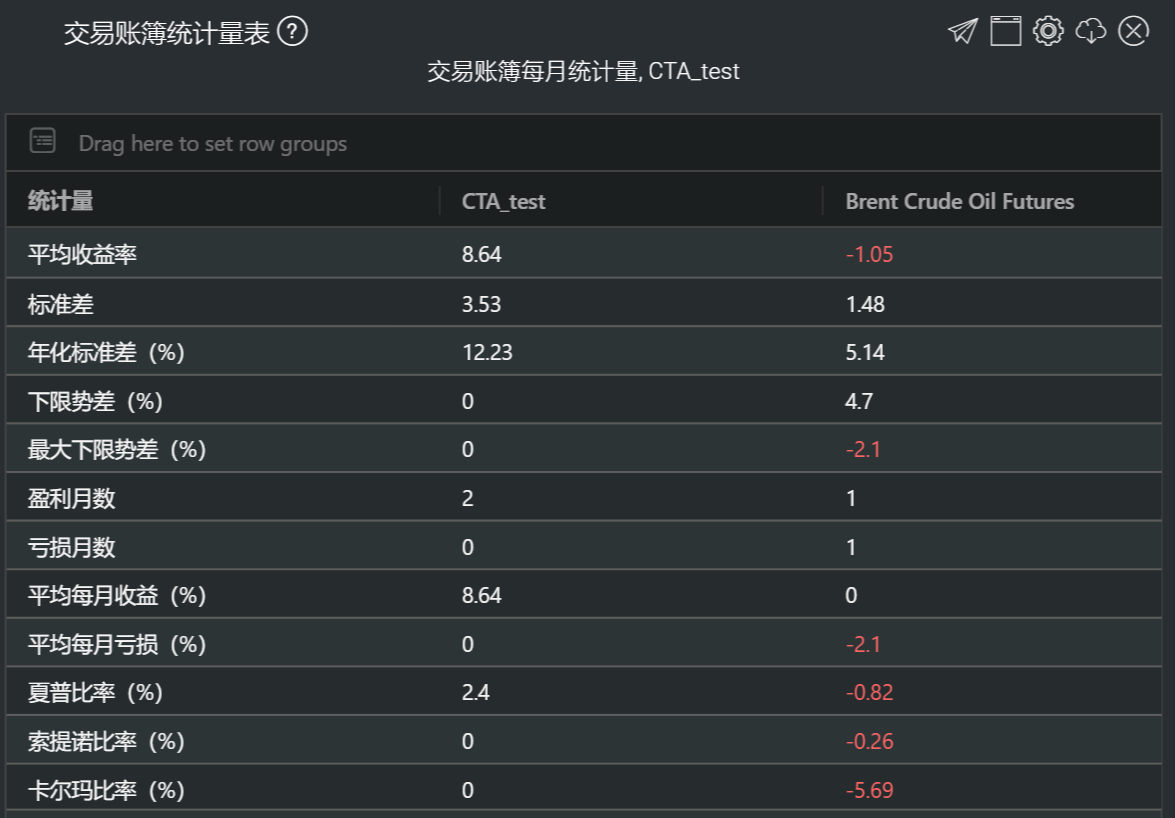Screen dimensions: 1175x818
Task: Click the Brent Crude Oil Futures header
Action: click(959, 201)
